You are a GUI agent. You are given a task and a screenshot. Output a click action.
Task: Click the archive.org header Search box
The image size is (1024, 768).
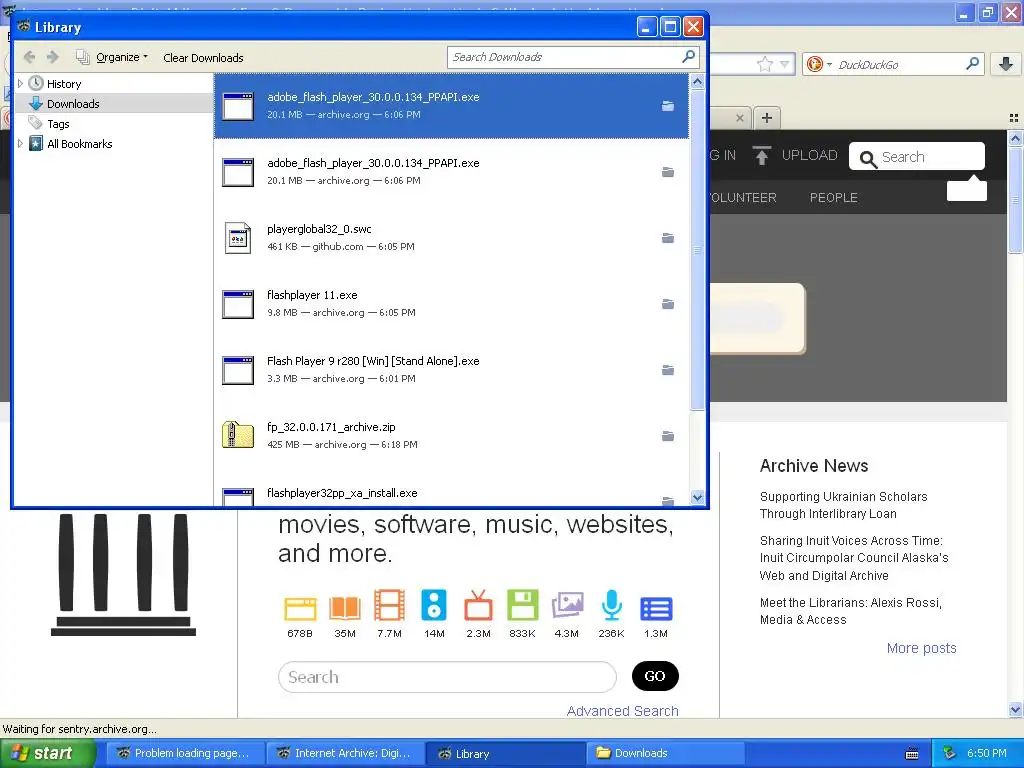pos(916,157)
